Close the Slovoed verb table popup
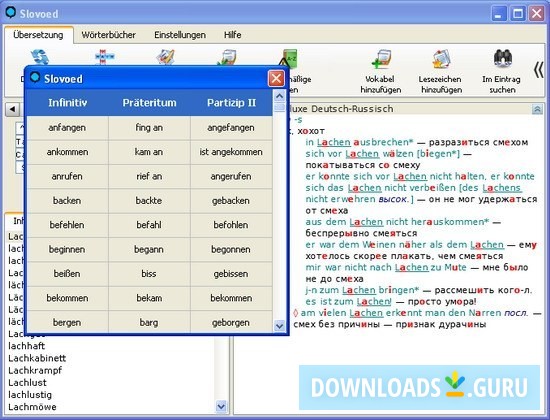 coord(276,78)
